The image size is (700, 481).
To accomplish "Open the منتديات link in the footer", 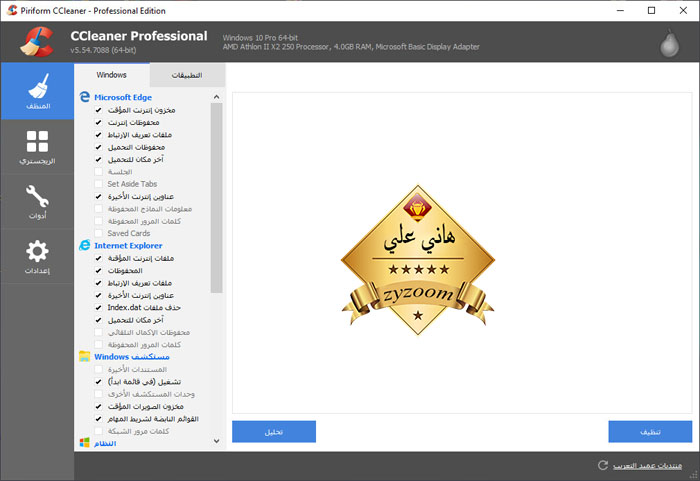I will tap(647, 466).
